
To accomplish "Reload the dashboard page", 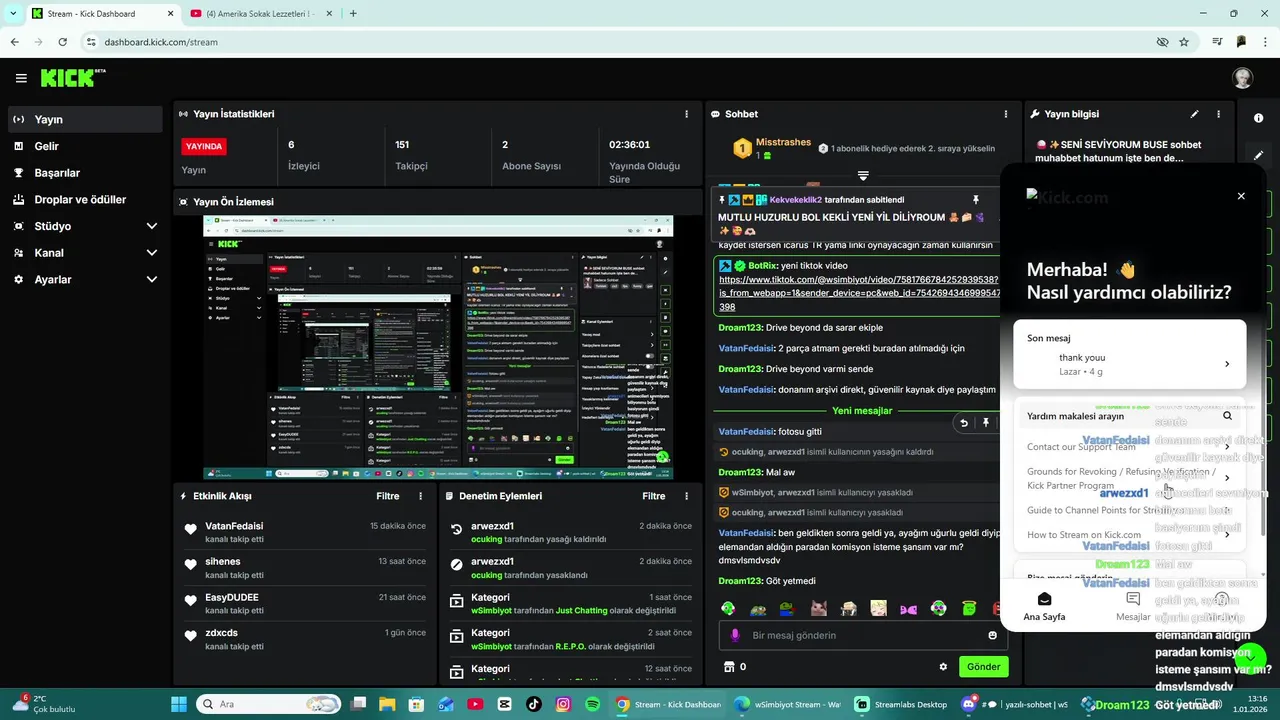I will (x=63, y=42).
